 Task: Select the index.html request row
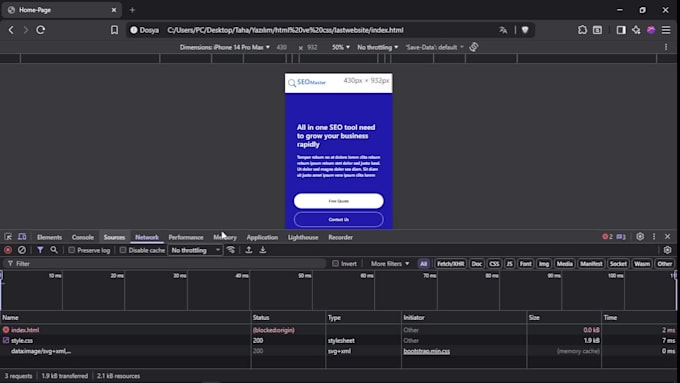[x=338, y=330]
